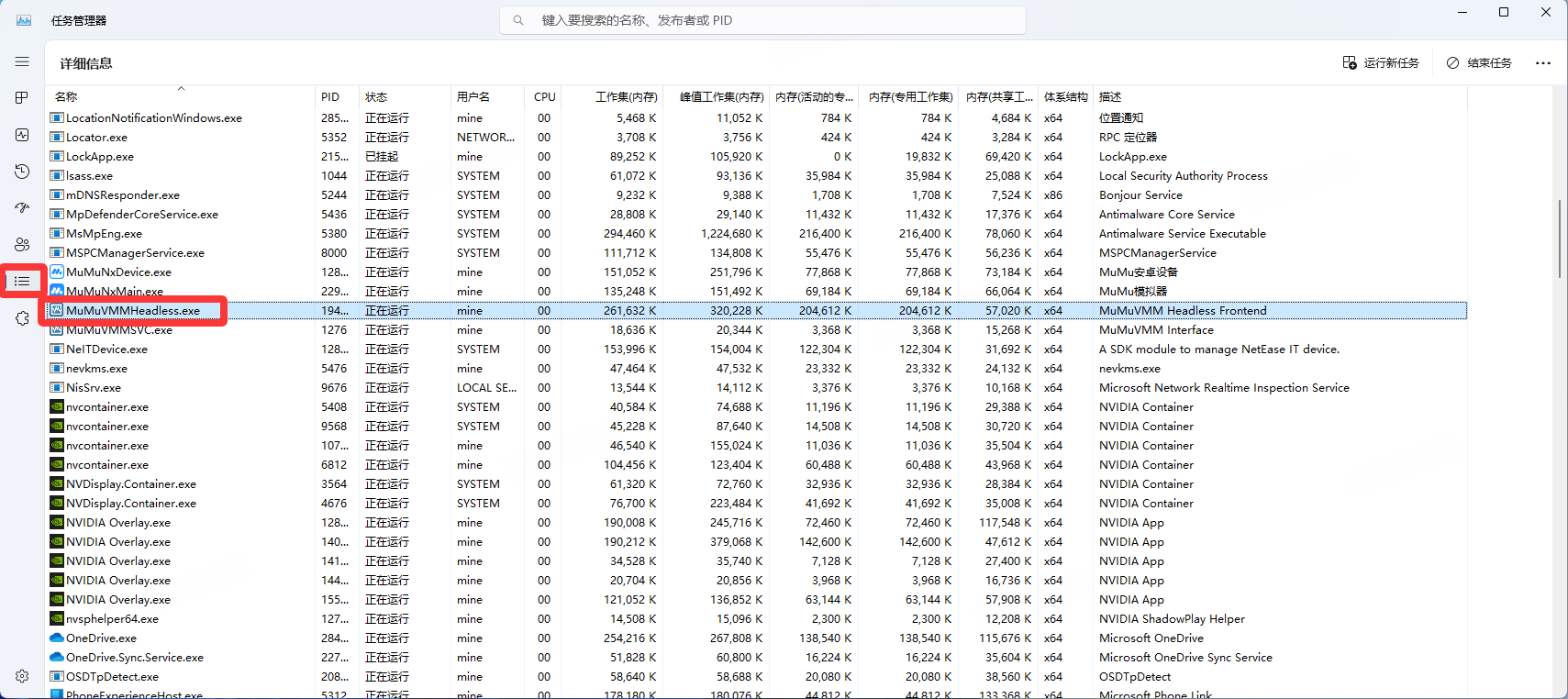Sort by 工作集(内存) column header
The width and height of the screenshot is (1568, 699).
[626, 97]
